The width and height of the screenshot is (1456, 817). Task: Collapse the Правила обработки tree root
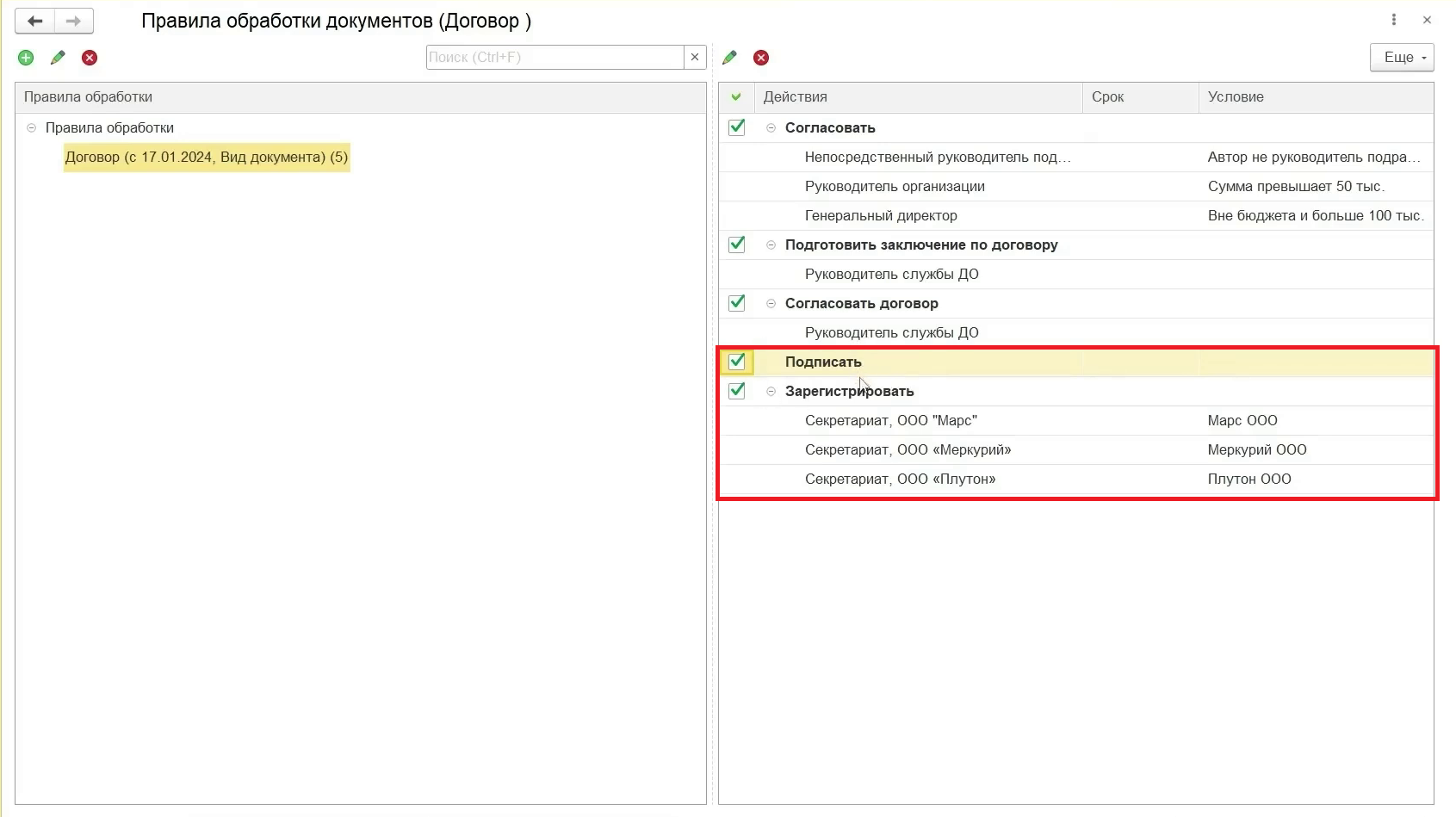pyautogui.click(x=32, y=127)
